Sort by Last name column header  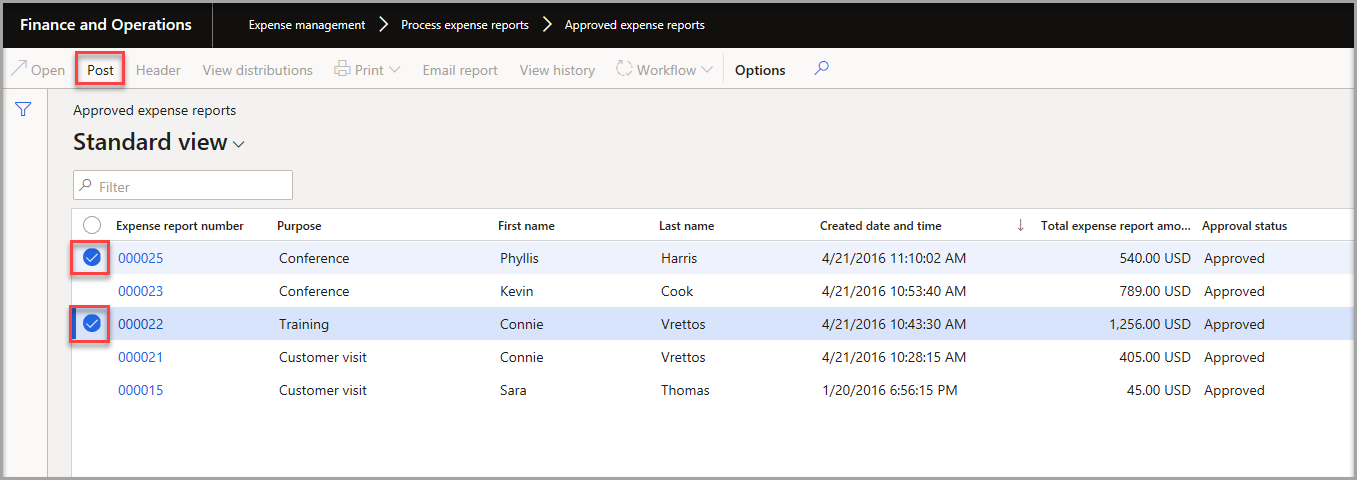pos(686,226)
